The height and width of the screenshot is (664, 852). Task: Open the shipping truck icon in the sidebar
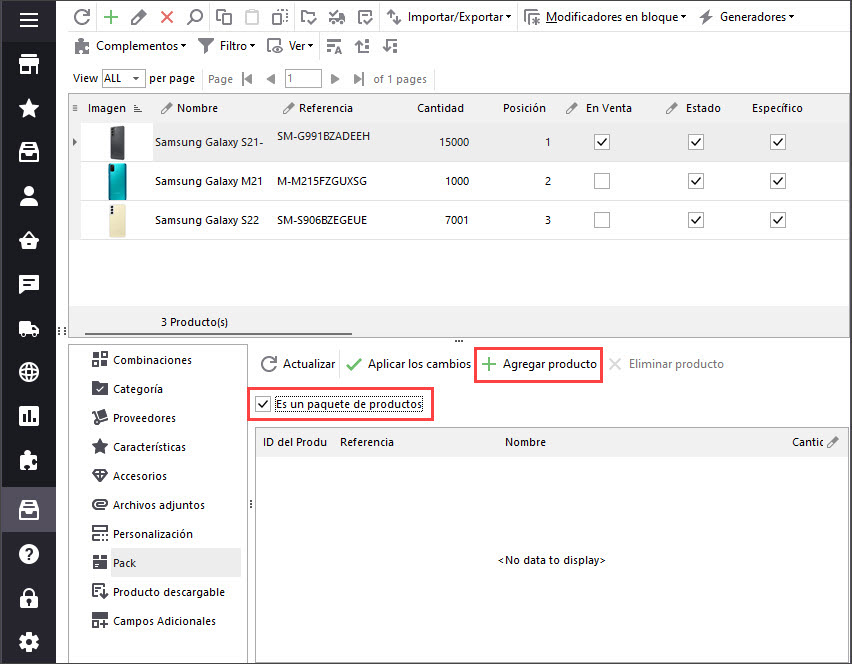[29, 329]
